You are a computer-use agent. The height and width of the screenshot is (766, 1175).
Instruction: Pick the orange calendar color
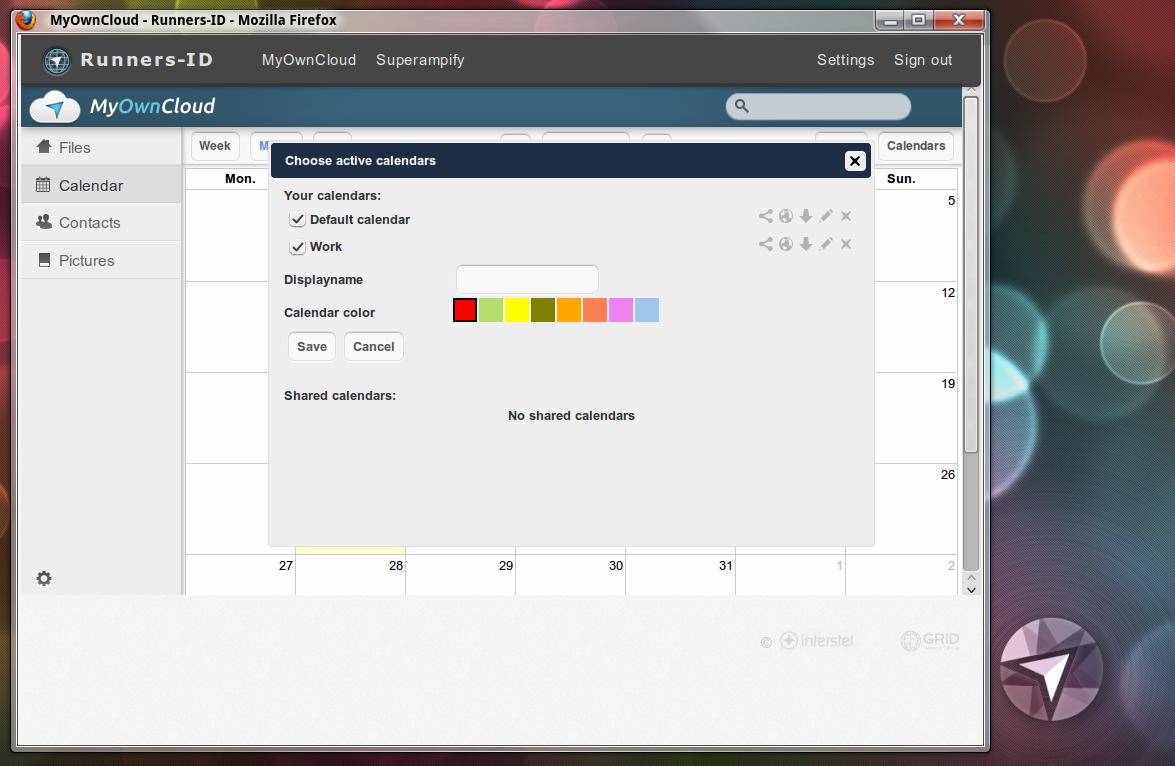569,310
